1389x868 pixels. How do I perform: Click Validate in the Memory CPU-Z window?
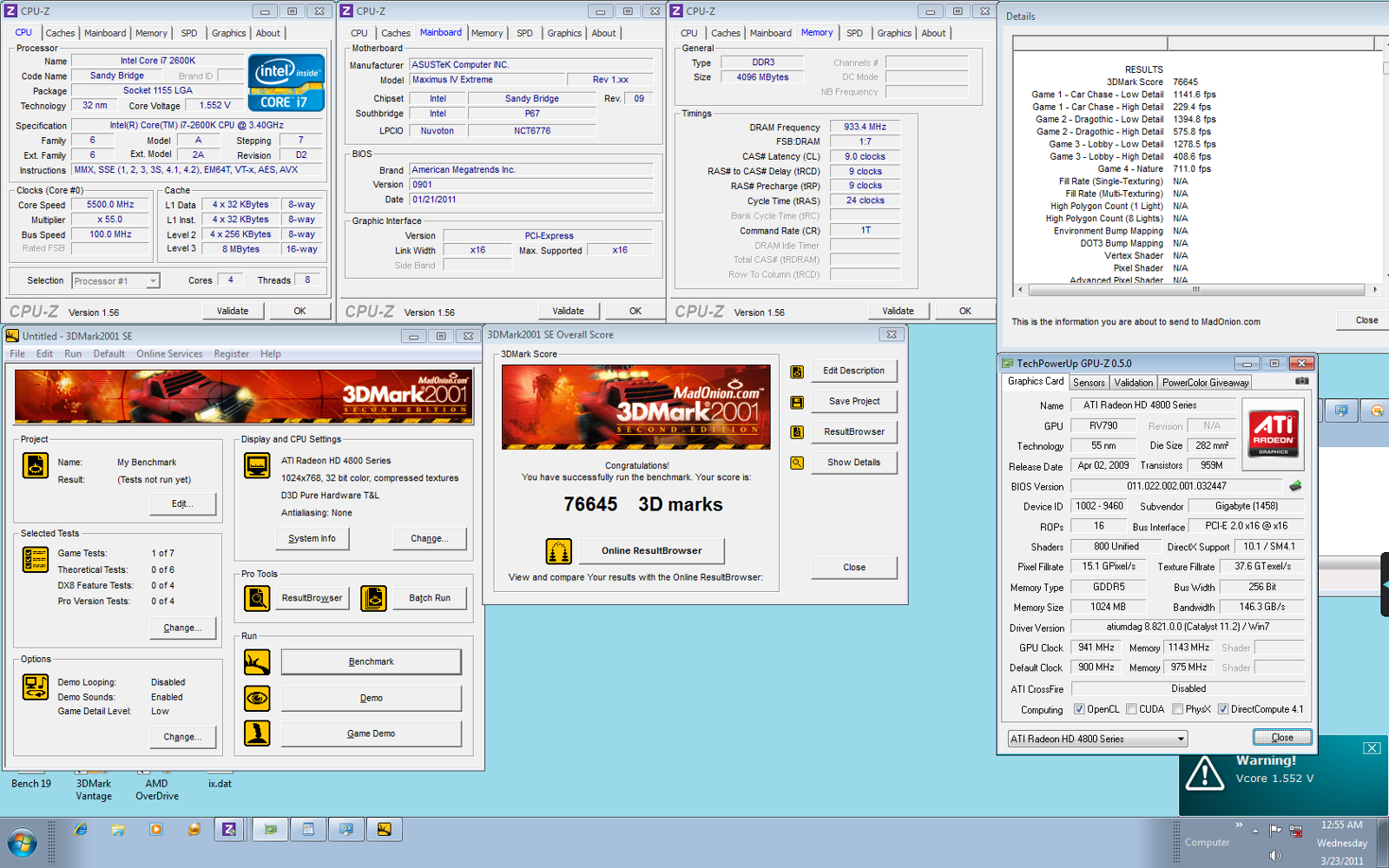[898, 311]
